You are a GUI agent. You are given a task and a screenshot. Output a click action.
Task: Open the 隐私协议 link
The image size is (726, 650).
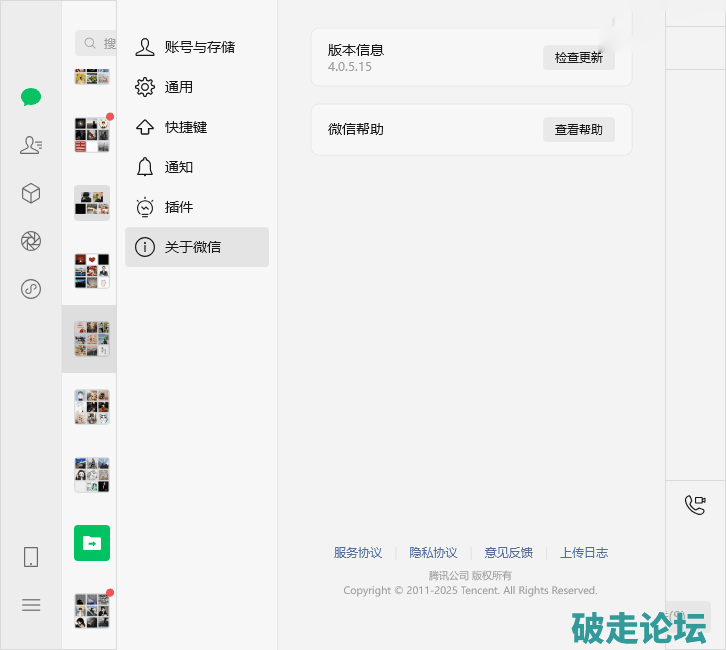[433, 553]
